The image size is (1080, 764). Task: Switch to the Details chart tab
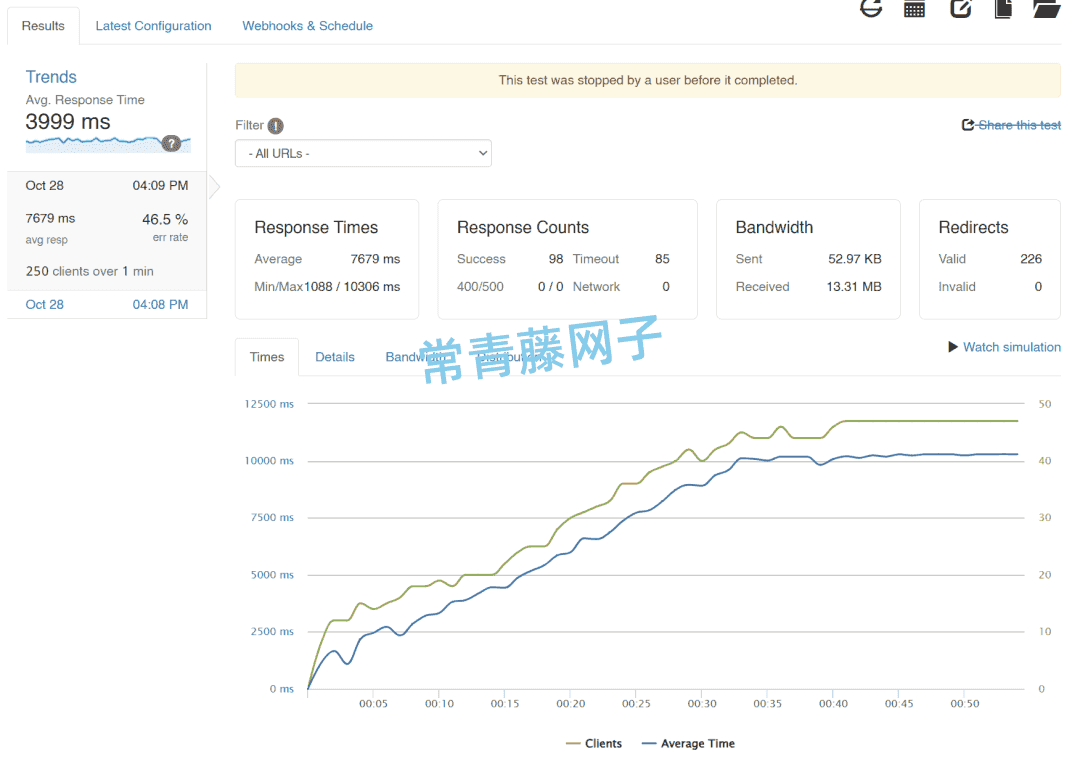[x=335, y=357]
